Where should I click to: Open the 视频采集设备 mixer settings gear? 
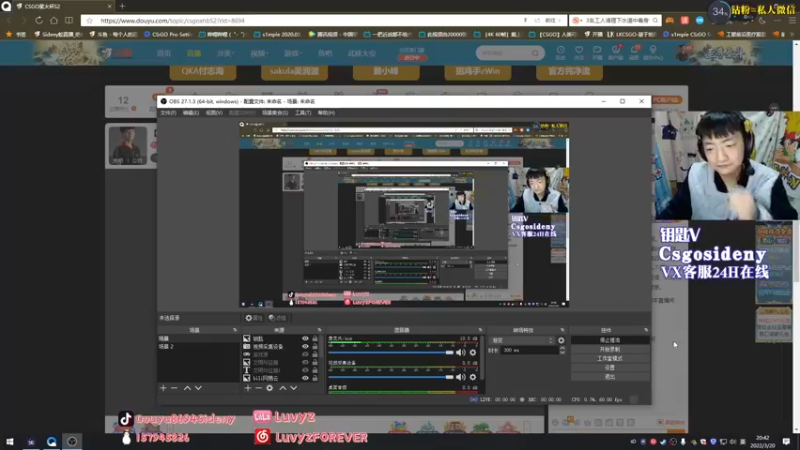(473, 377)
